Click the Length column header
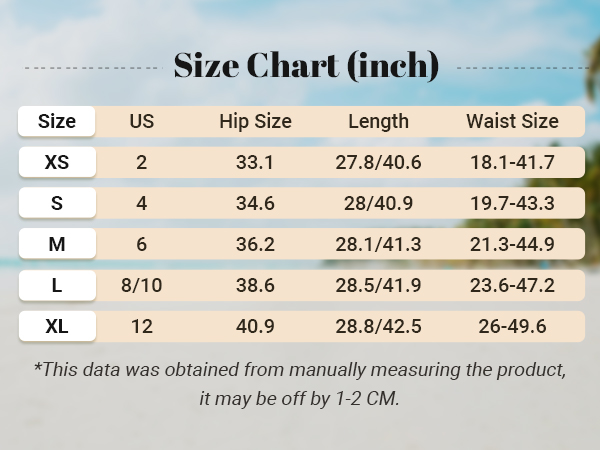 tap(378, 121)
